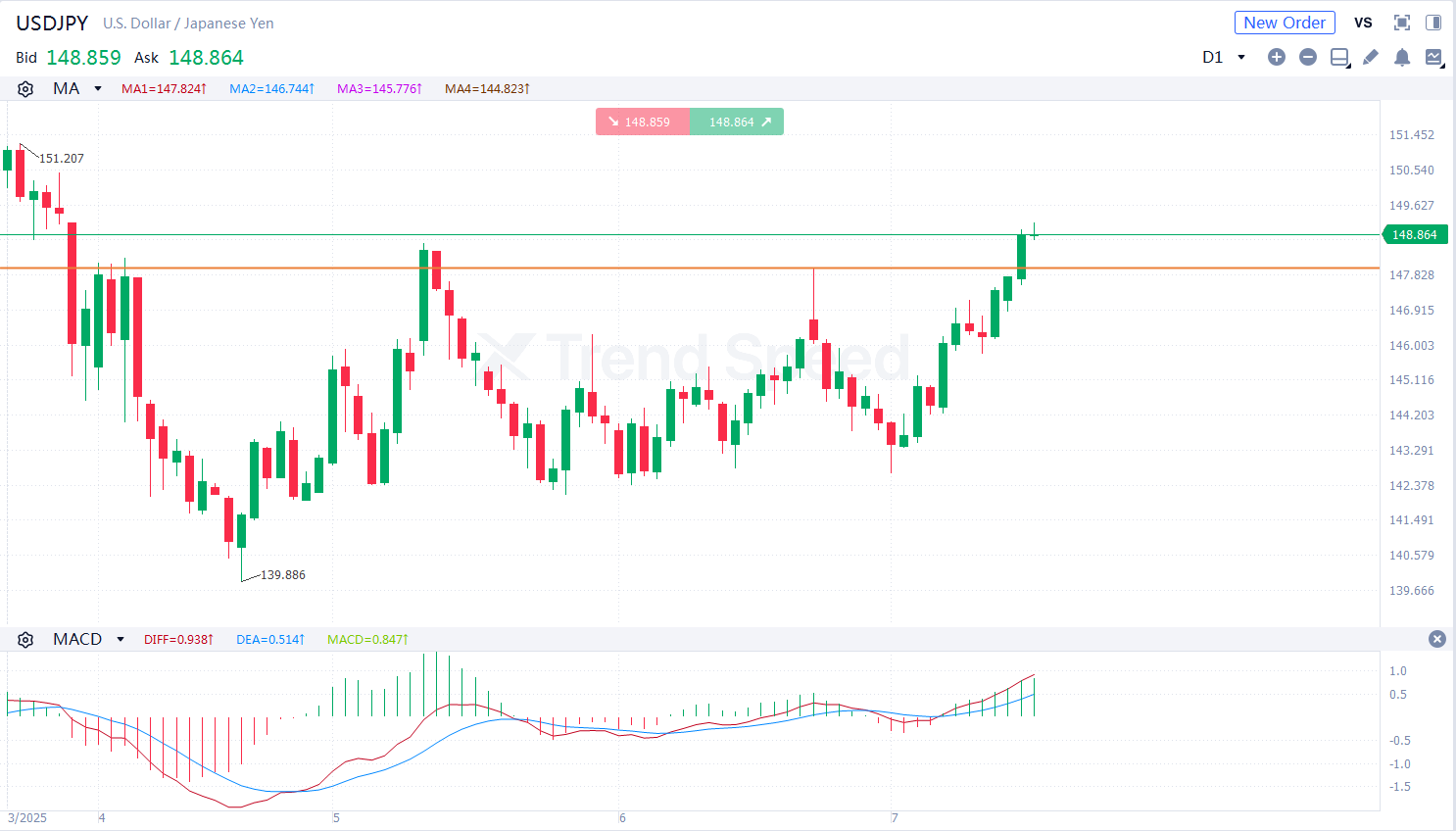Click the MA1=147.824 value
The width and height of the screenshot is (1456, 831).
(x=164, y=88)
